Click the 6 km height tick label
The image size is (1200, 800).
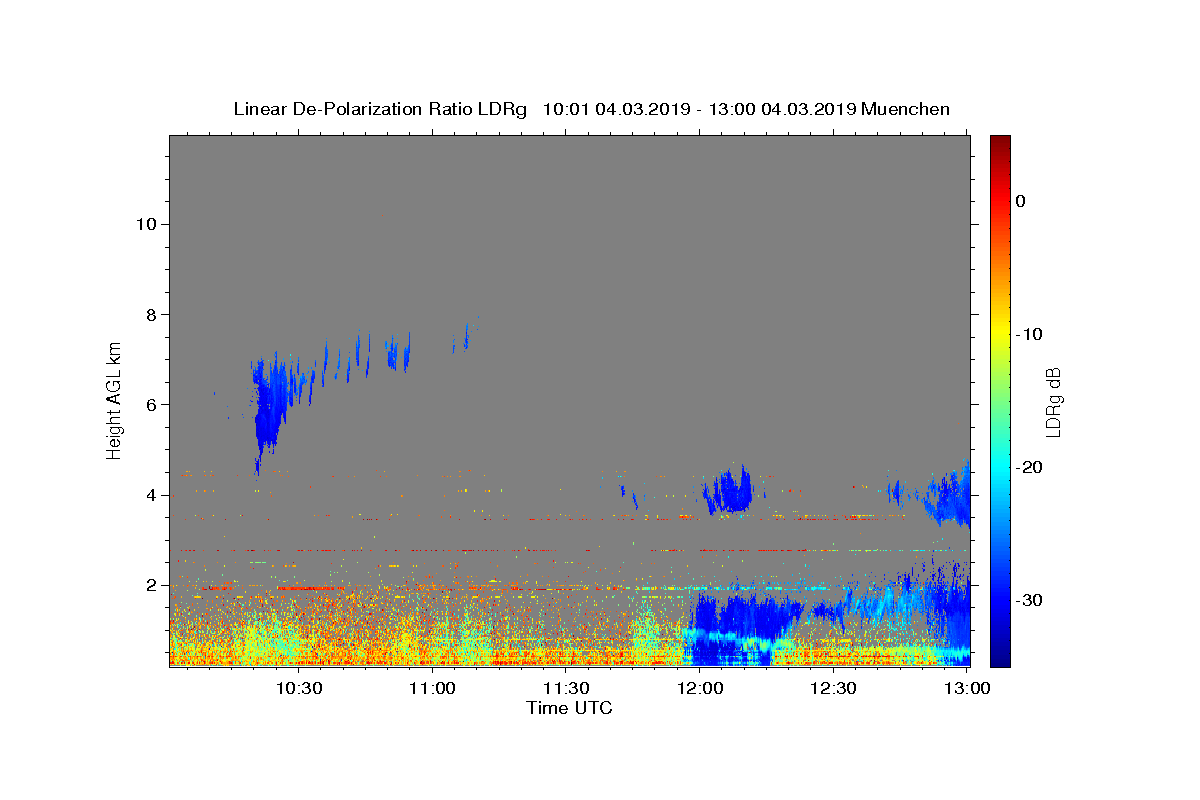(152, 404)
